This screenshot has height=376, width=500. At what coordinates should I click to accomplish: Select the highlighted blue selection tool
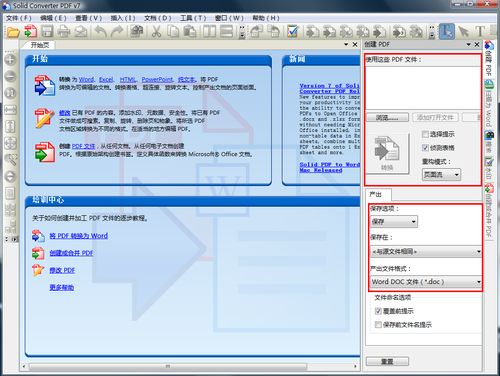pos(447,32)
